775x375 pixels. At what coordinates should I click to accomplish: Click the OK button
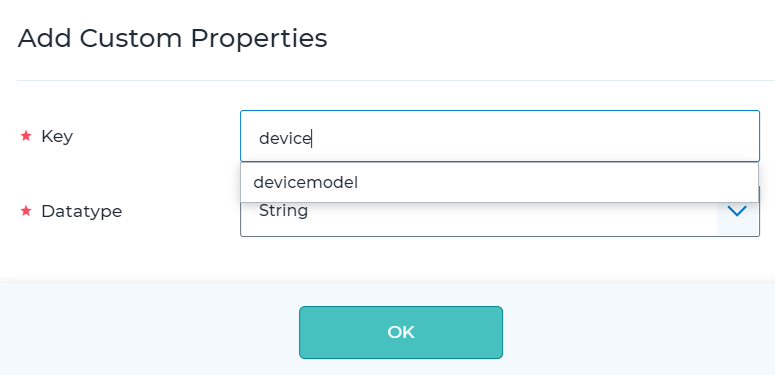tap(401, 332)
